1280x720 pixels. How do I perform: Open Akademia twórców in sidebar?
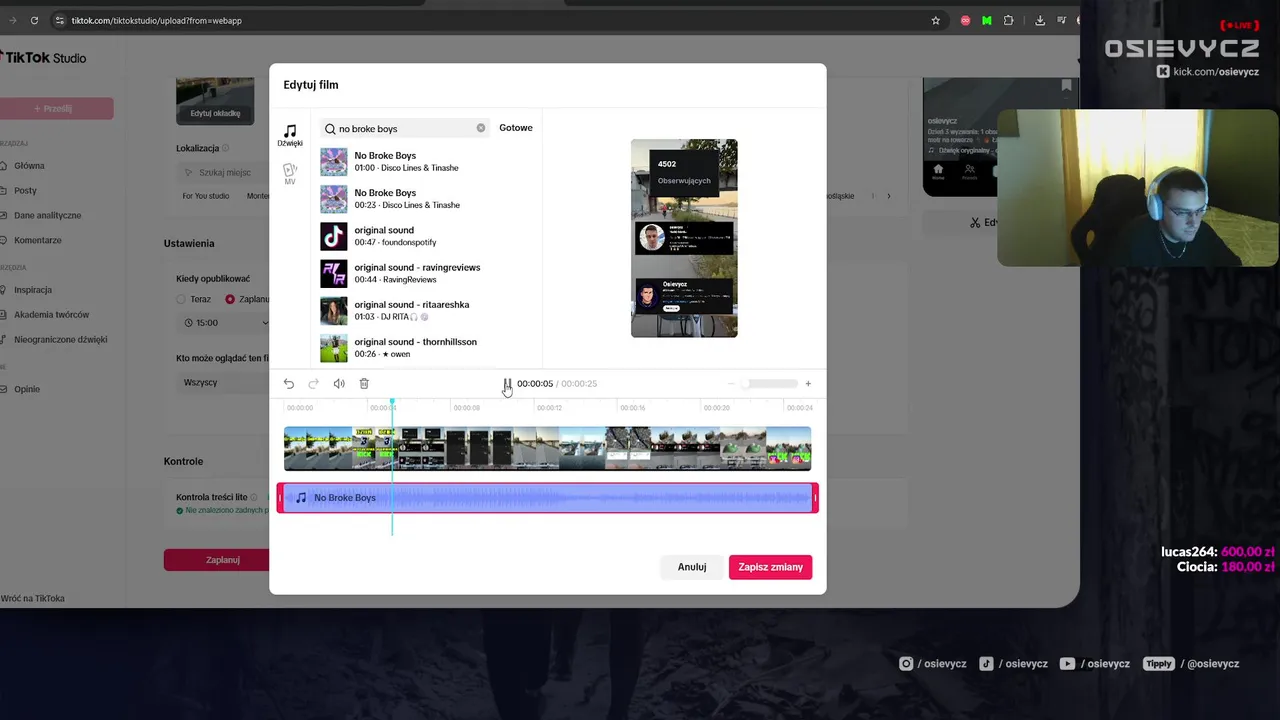[x=52, y=315]
